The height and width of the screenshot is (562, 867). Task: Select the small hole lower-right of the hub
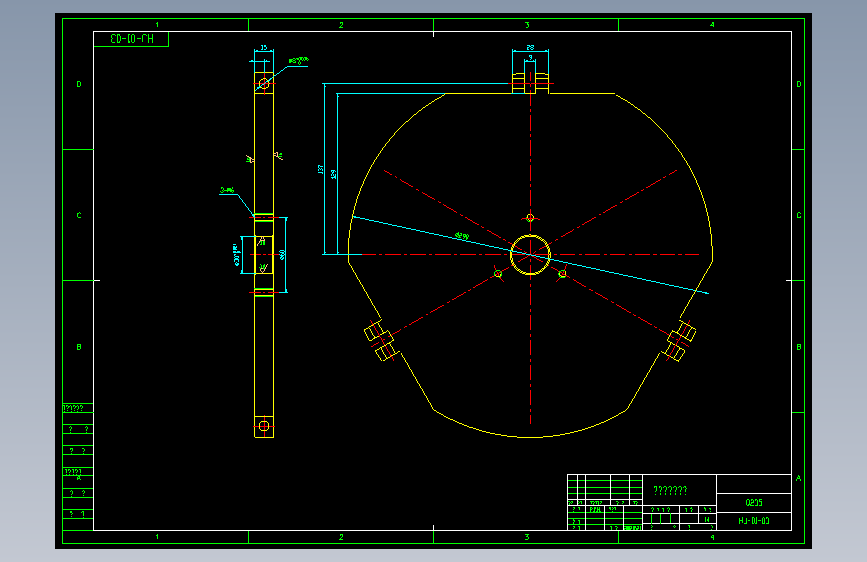pyautogui.click(x=562, y=274)
